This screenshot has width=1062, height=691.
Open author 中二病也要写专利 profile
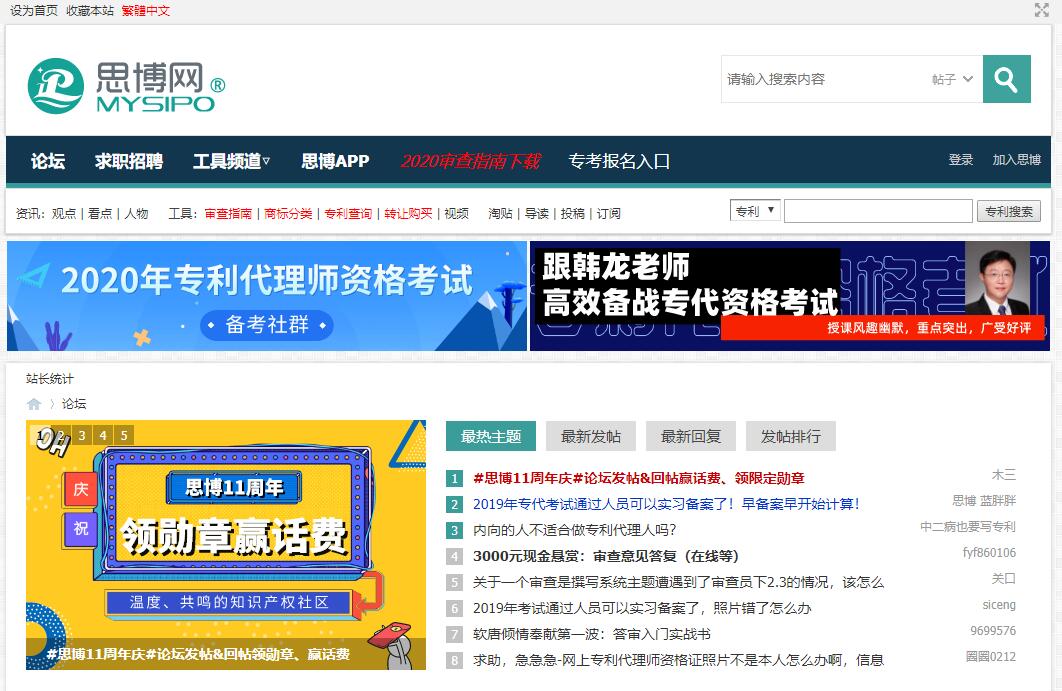coord(968,526)
